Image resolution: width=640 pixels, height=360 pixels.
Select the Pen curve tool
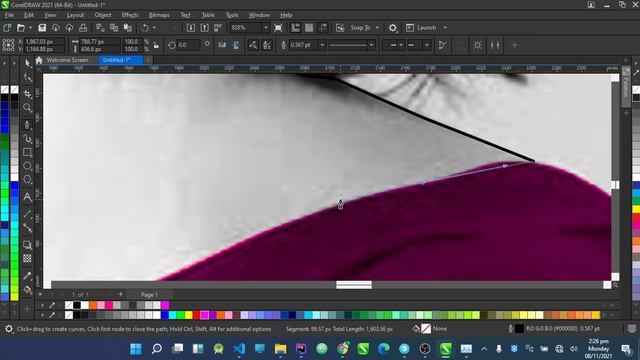click(27, 125)
